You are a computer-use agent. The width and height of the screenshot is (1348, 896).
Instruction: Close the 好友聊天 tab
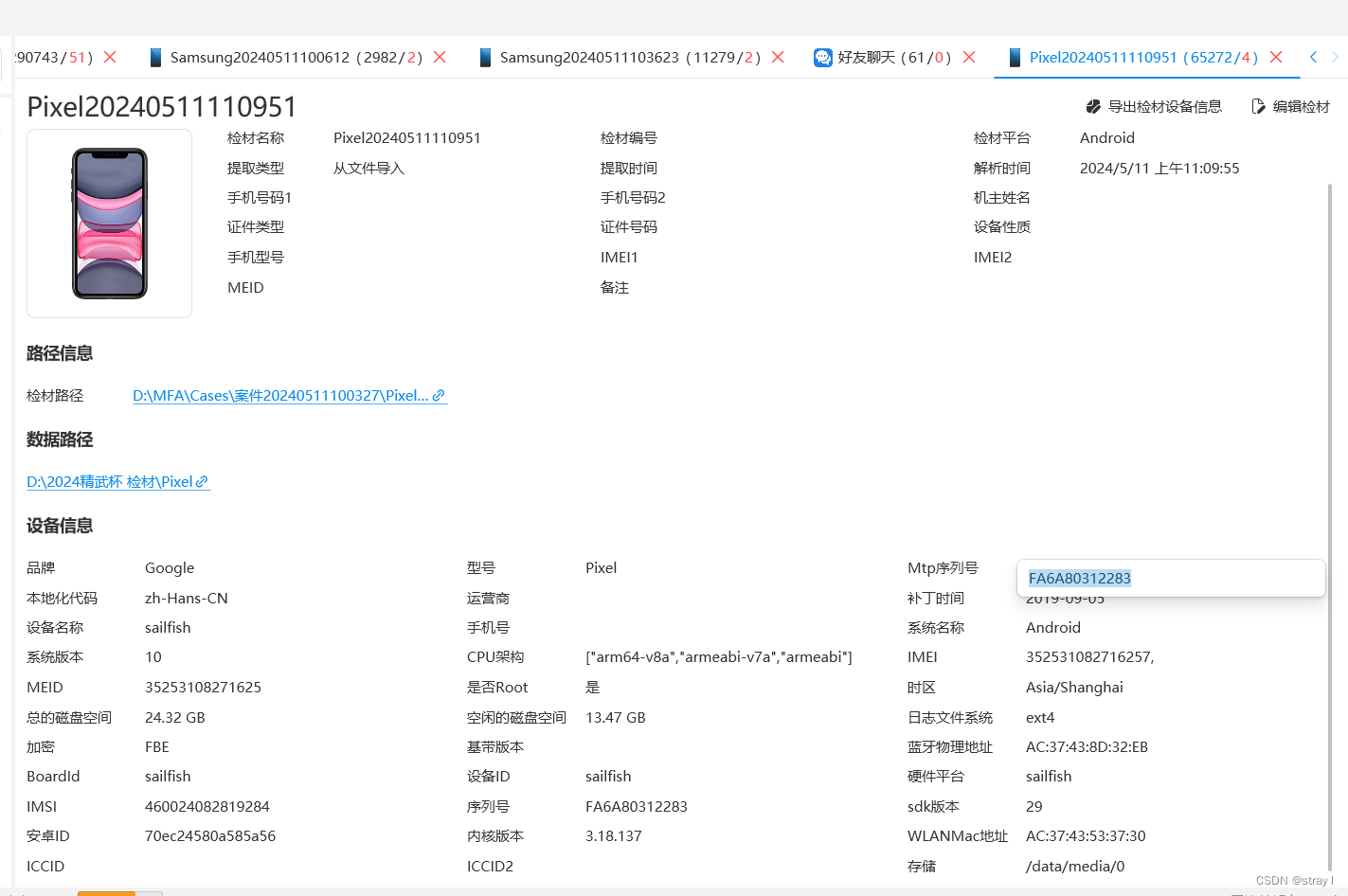point(969,58)
